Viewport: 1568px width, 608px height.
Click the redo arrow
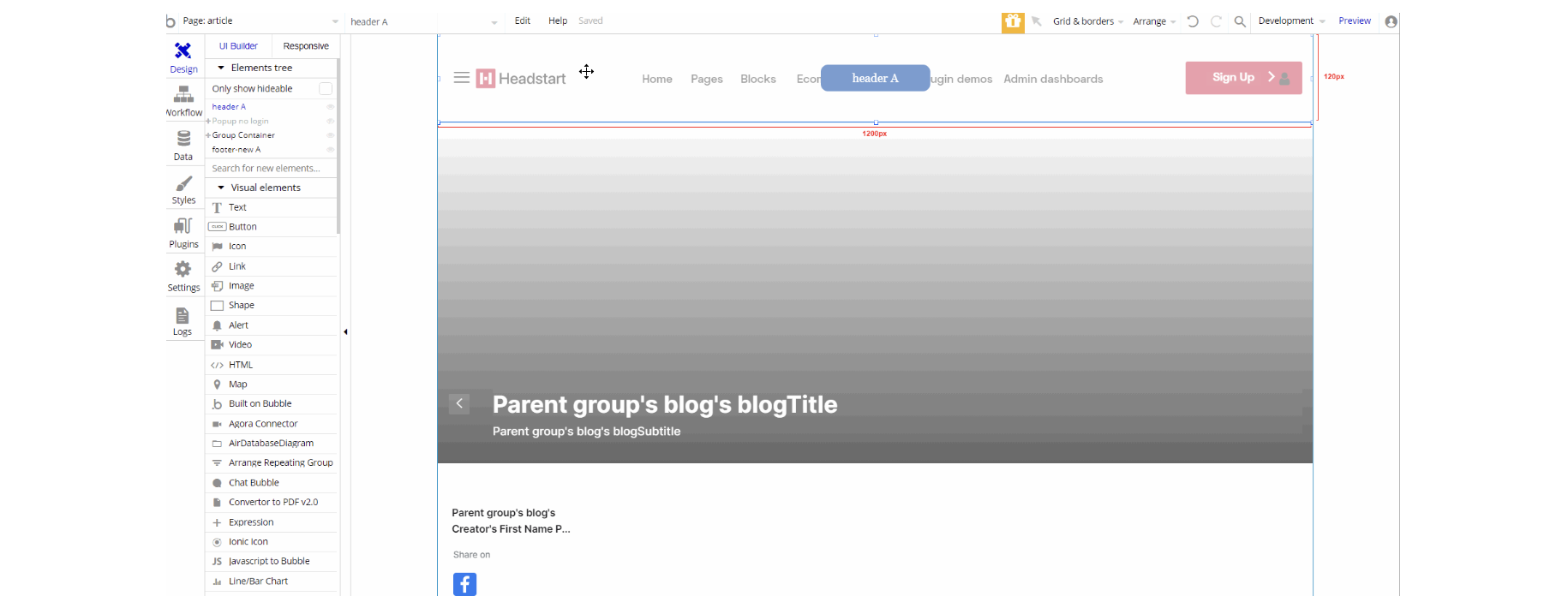tap(1216, 21)
